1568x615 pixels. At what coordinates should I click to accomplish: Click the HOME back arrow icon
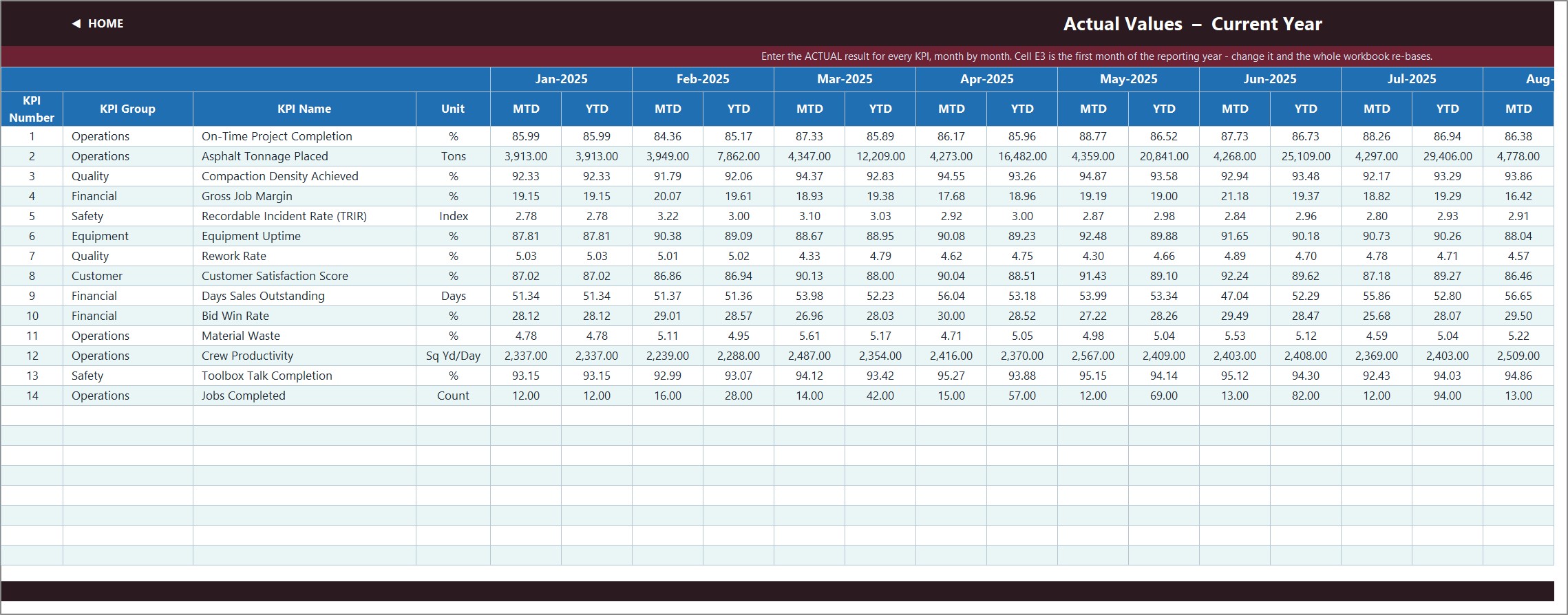point(76,23)
